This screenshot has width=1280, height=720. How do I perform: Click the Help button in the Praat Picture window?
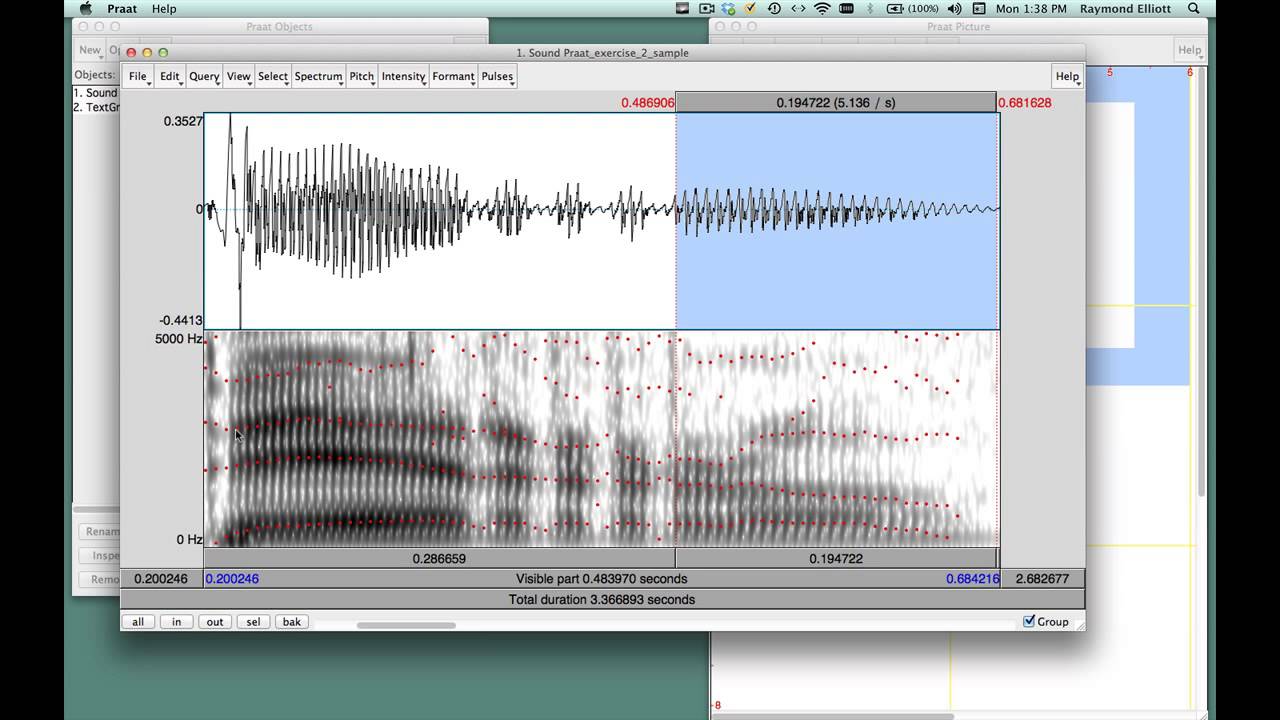1189,50
